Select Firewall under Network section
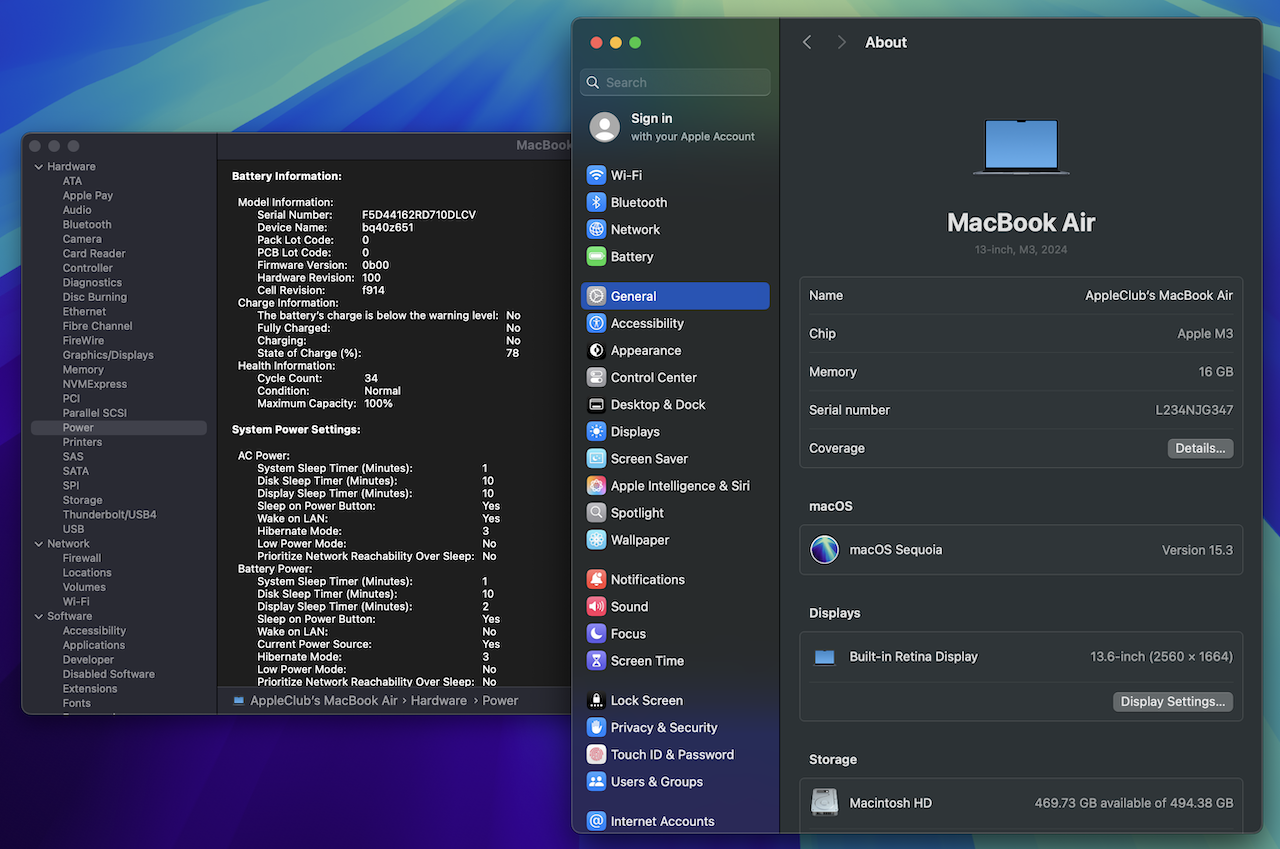1280x849 pixels. coord(82,558)
